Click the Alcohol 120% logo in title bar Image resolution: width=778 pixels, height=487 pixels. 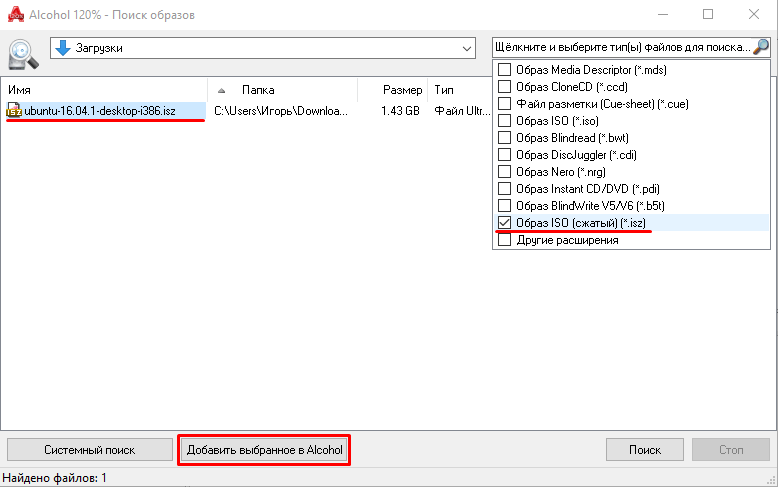pyautogui.click(x=15, y=14)
